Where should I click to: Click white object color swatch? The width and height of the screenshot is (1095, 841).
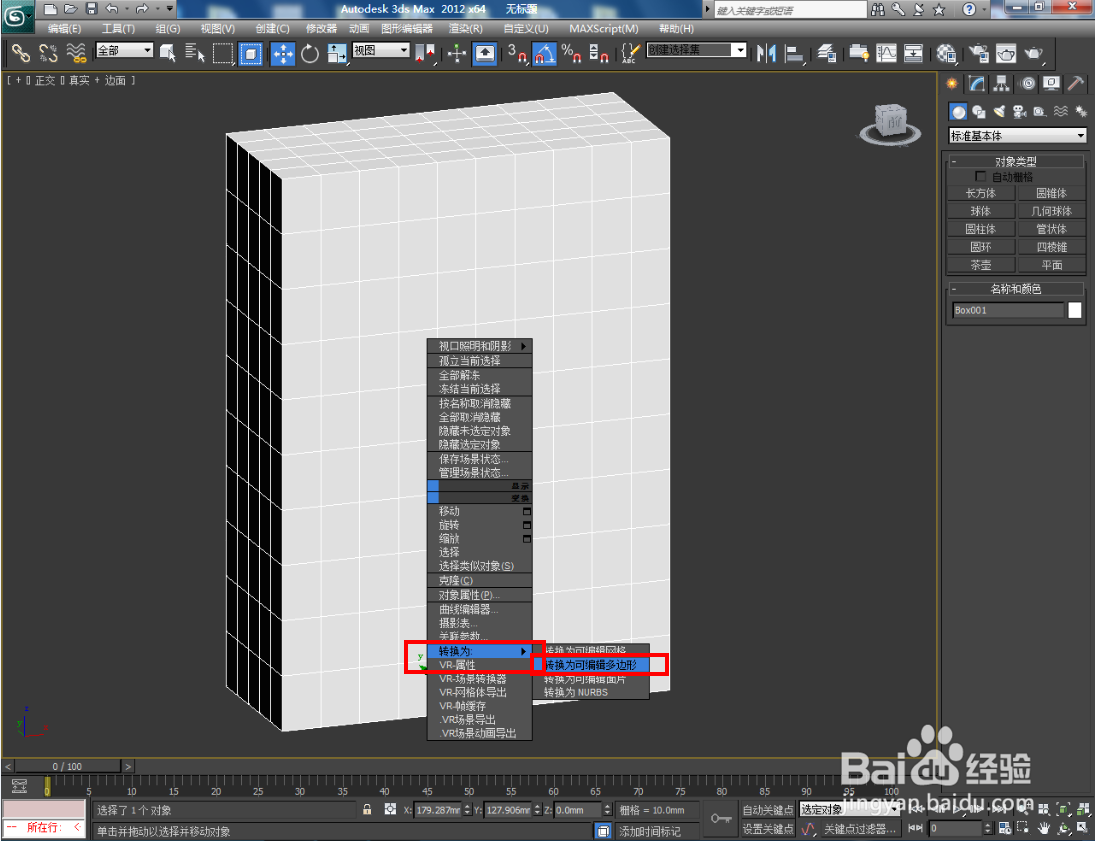[1075, 310]
